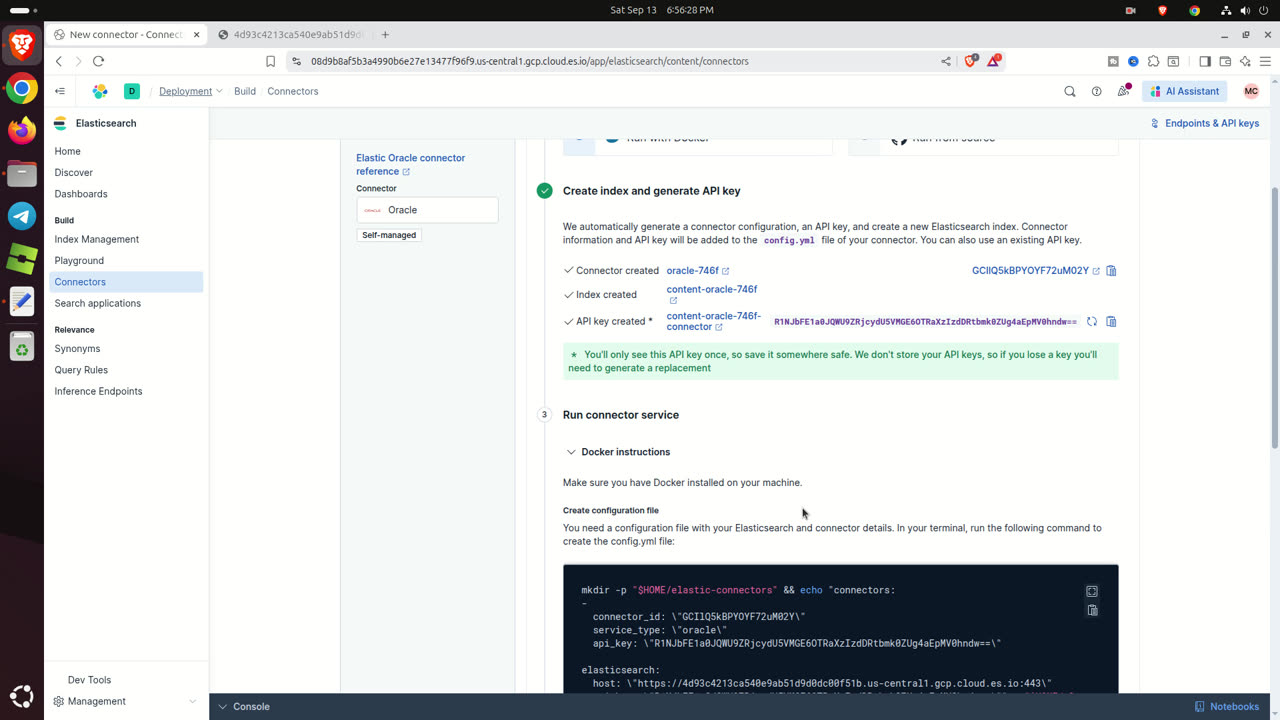This screenshot has height=720, width=1280.
Task: Click the green D deployment badge
Action: tap(131, 91)
